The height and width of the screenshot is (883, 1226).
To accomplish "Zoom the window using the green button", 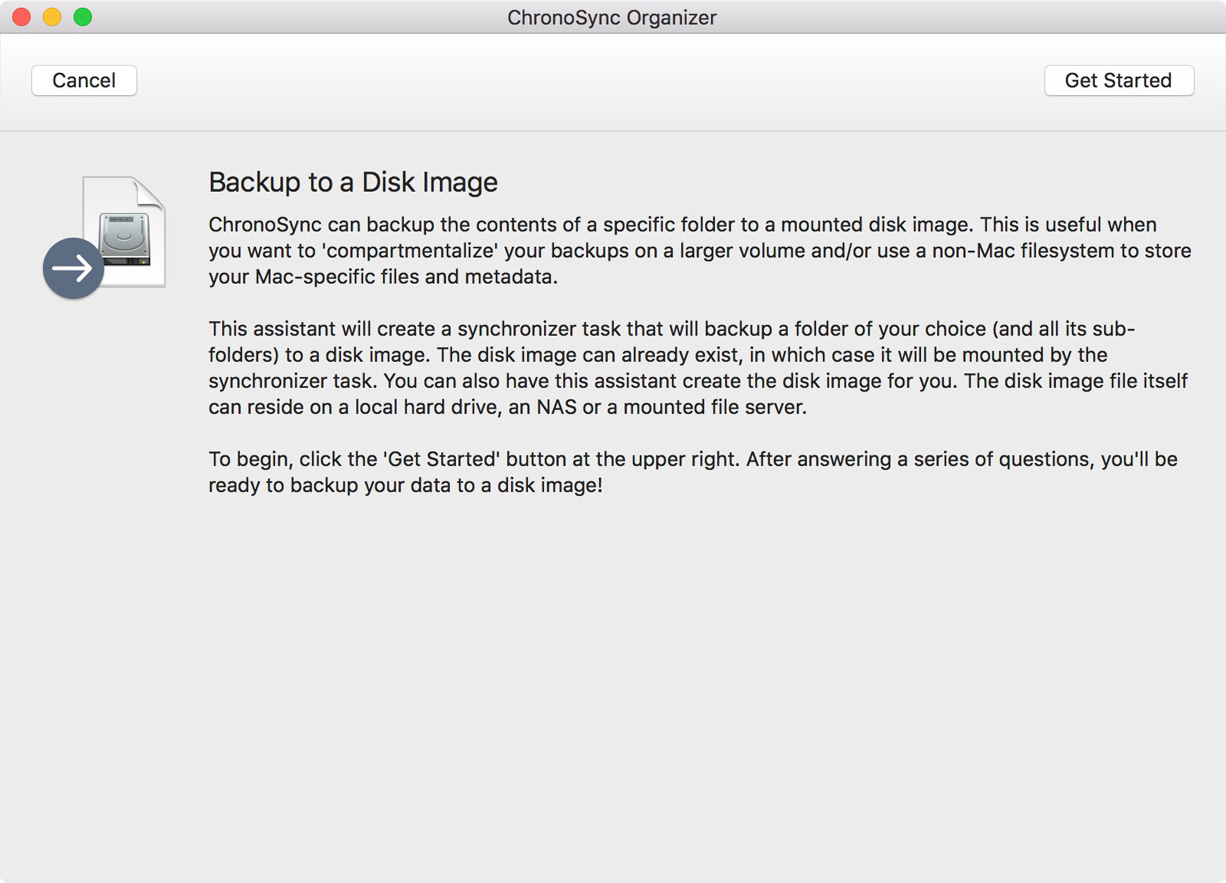I will pos(83,17).
